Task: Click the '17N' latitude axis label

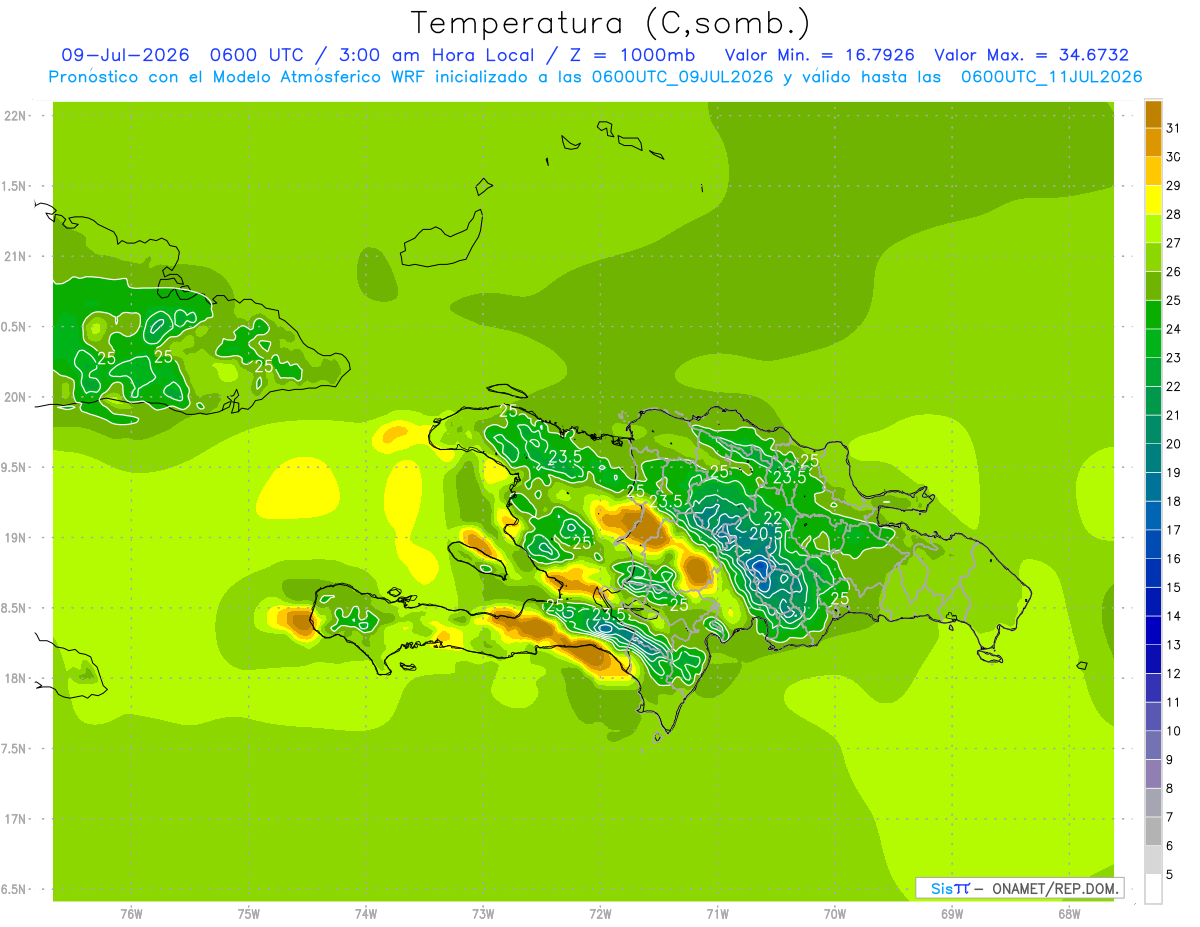Action: tap(14, 819)
